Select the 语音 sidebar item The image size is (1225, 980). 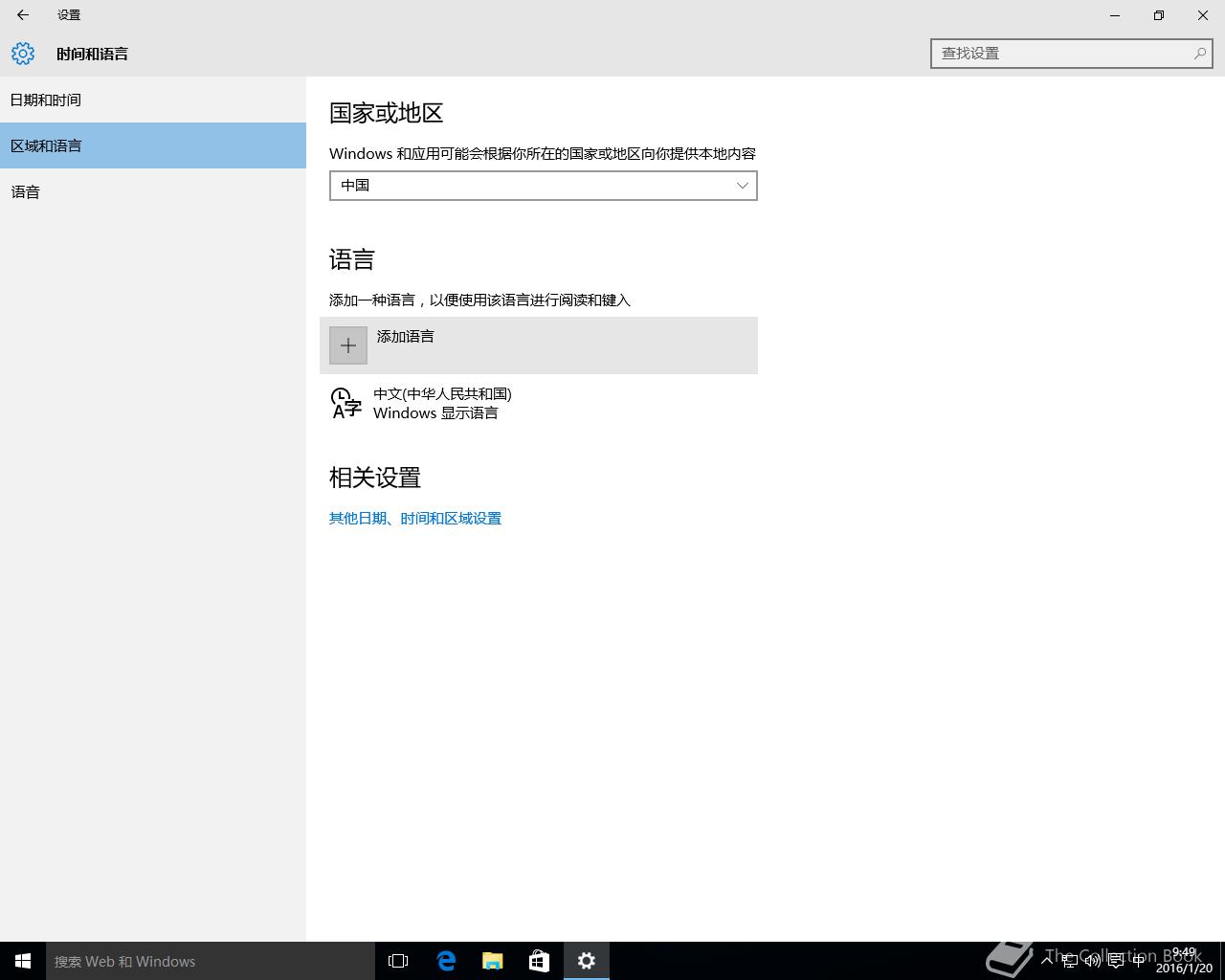tap(153, 191)
